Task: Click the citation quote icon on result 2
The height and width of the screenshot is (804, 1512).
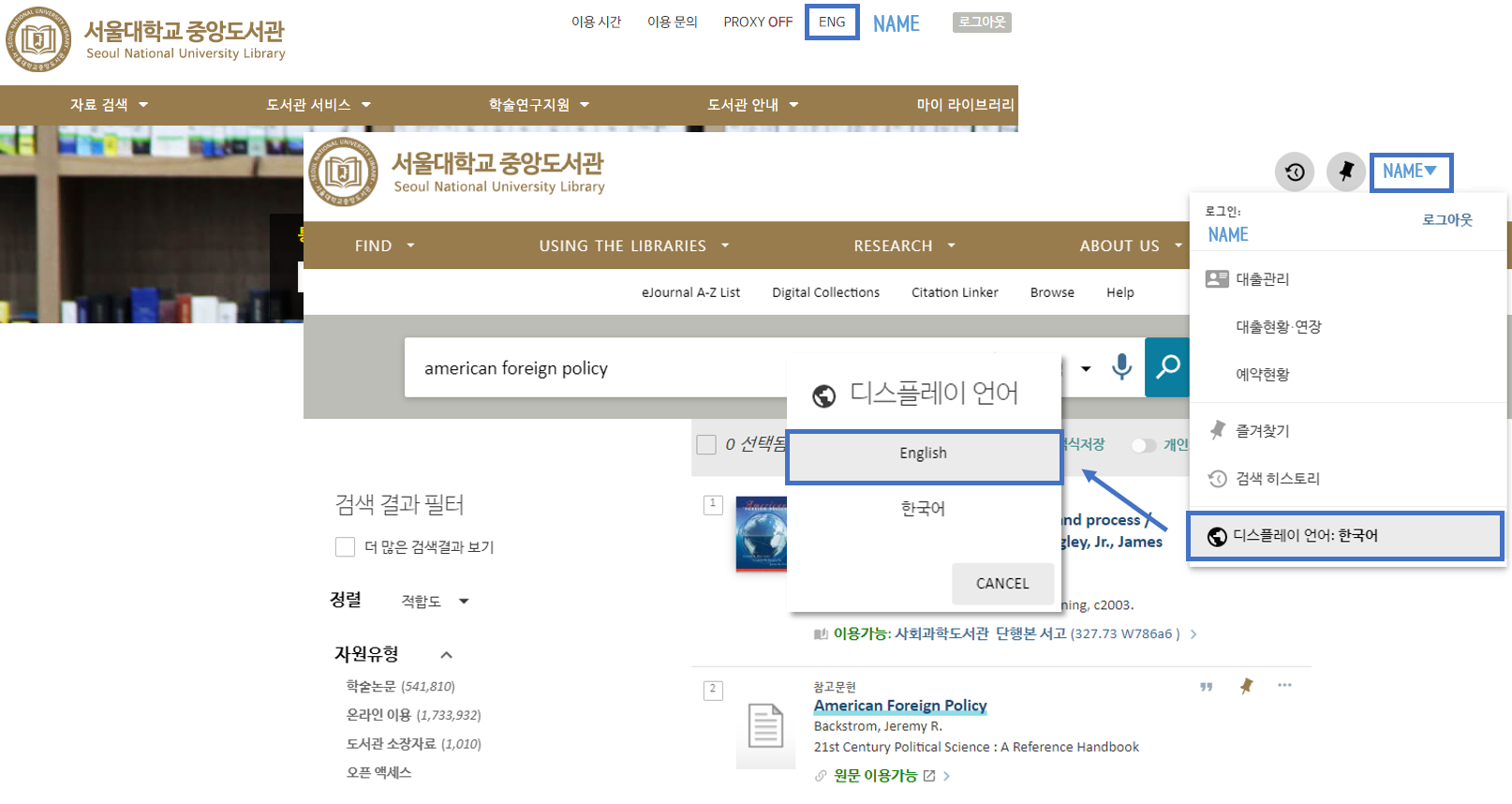Action: (x=1206, y=687)
